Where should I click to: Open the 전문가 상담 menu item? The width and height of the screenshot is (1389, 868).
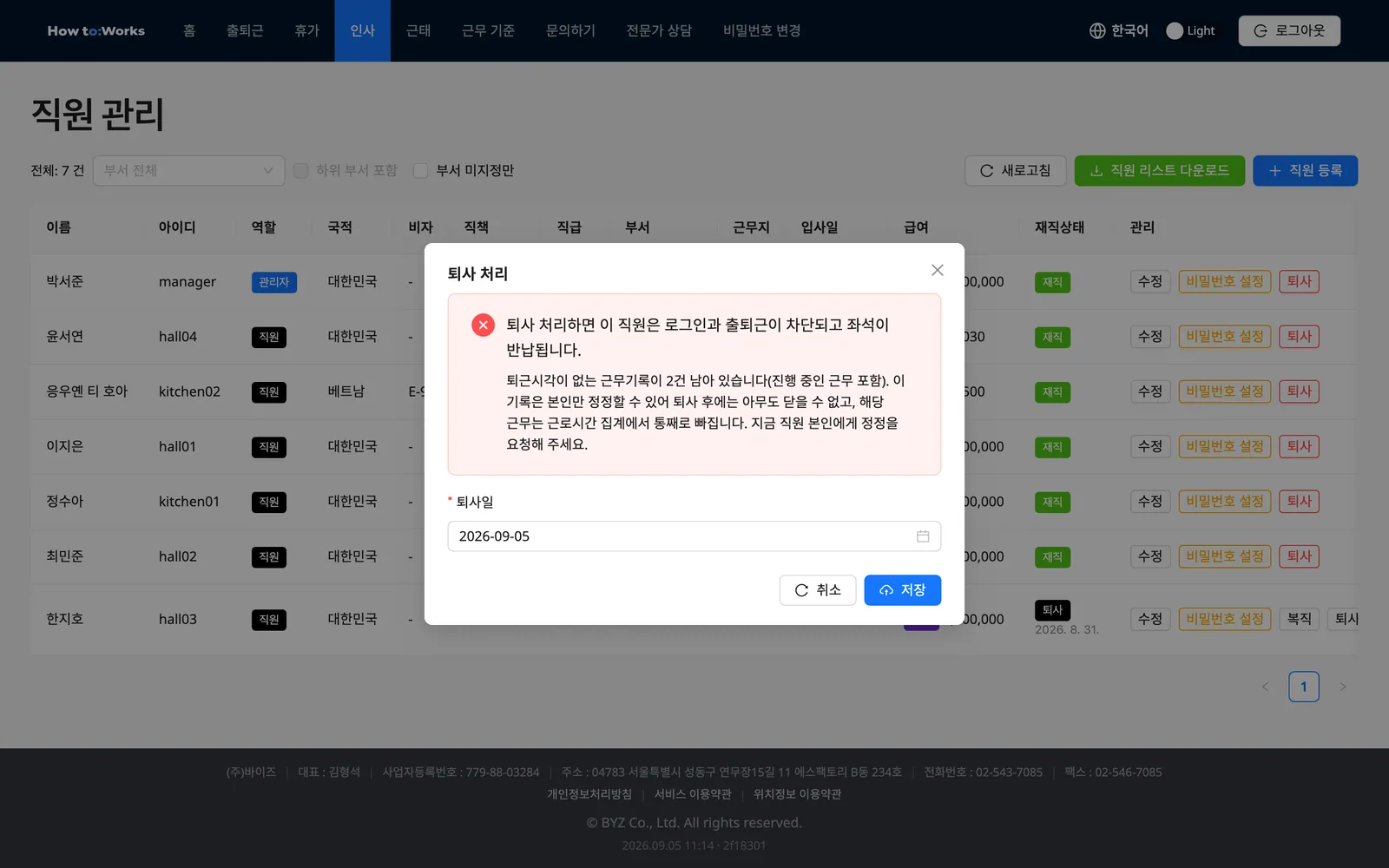[659, 30]
